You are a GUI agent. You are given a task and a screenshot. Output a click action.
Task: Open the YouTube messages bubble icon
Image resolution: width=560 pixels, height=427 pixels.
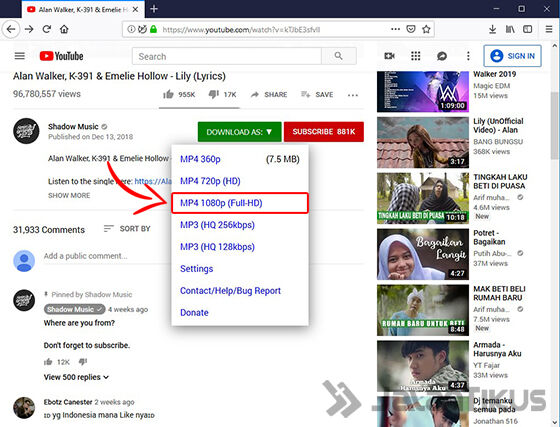point(442,56)
